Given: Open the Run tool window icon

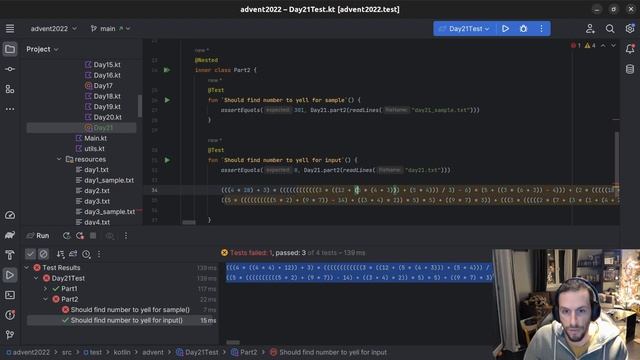Looking at the screenshot, I should click(x=10, y=275).
